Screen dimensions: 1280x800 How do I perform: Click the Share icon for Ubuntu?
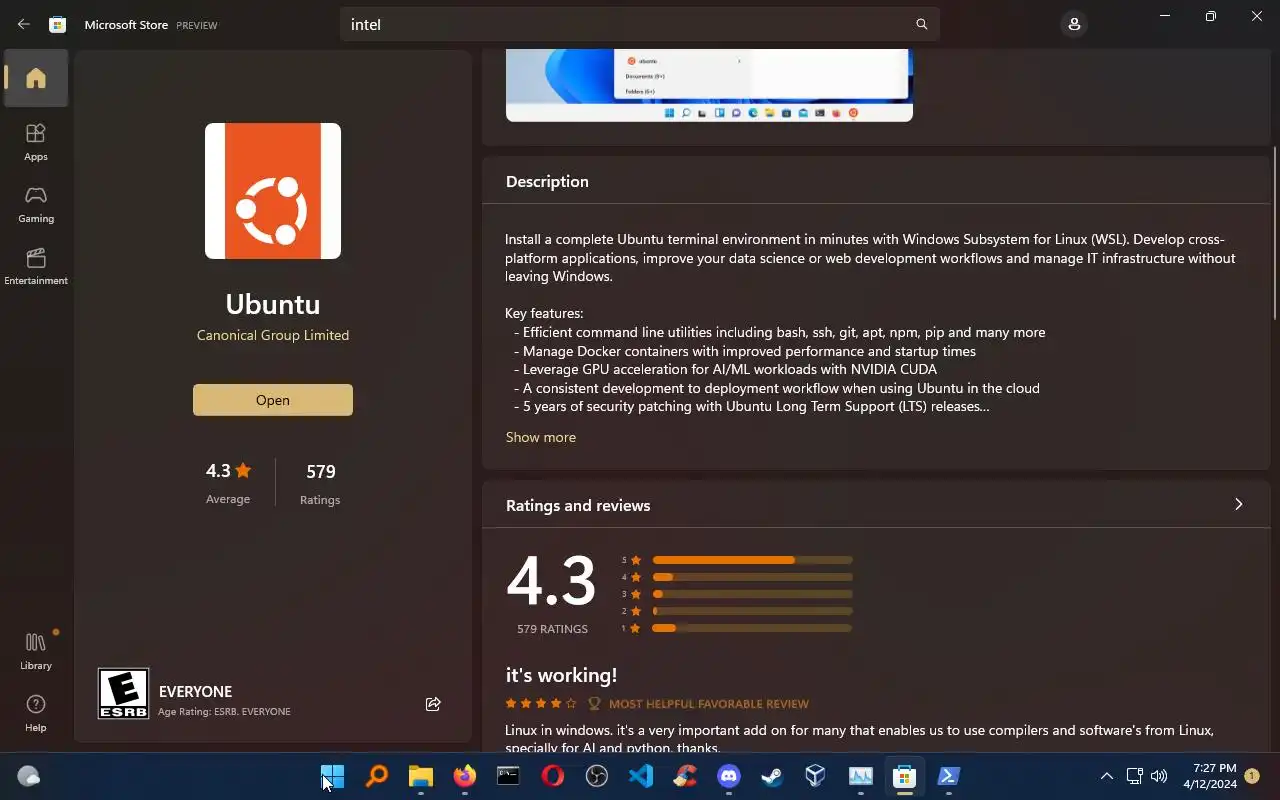point(433,704)
